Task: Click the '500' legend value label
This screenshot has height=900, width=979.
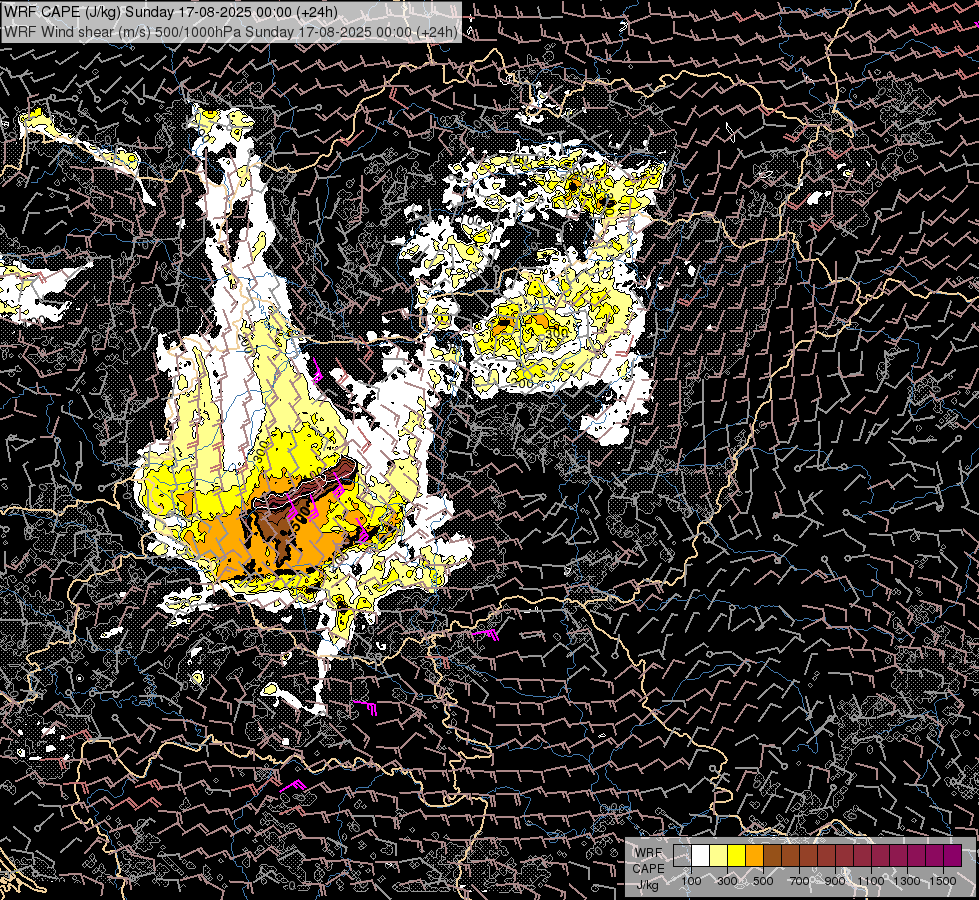Action: click(763, 881)
